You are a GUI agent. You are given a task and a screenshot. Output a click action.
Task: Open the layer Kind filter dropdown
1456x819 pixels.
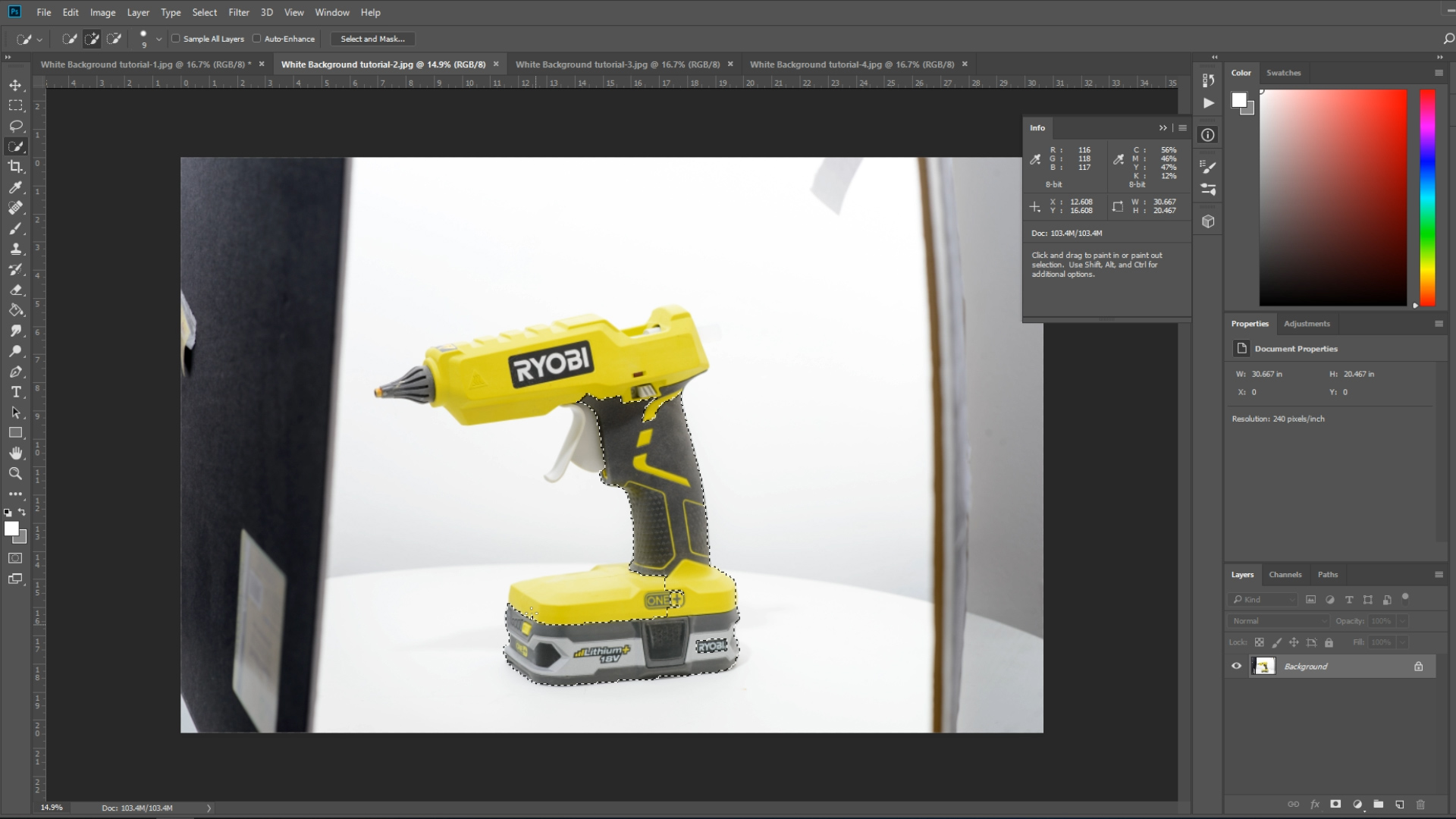1263,600
